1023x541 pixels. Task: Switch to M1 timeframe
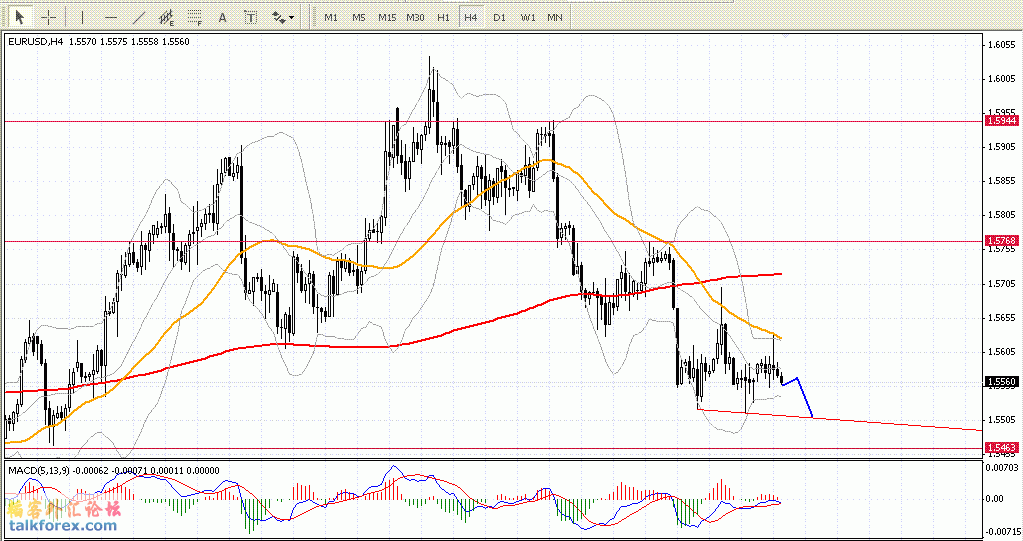(331, 17)
